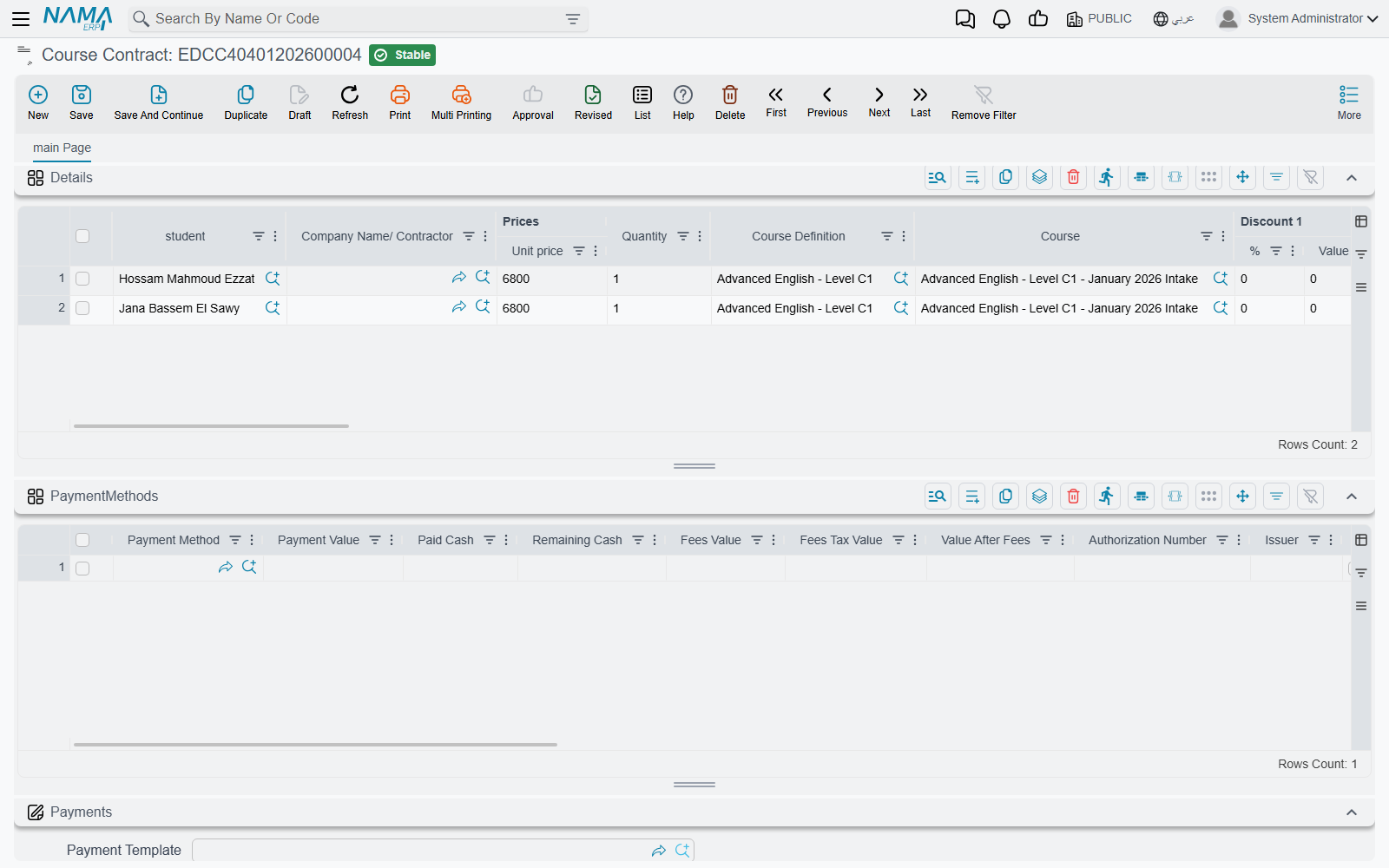The image size is (1389, 868).
Task: Switch language to Arabic
Action: click(x=1174, y=18)
